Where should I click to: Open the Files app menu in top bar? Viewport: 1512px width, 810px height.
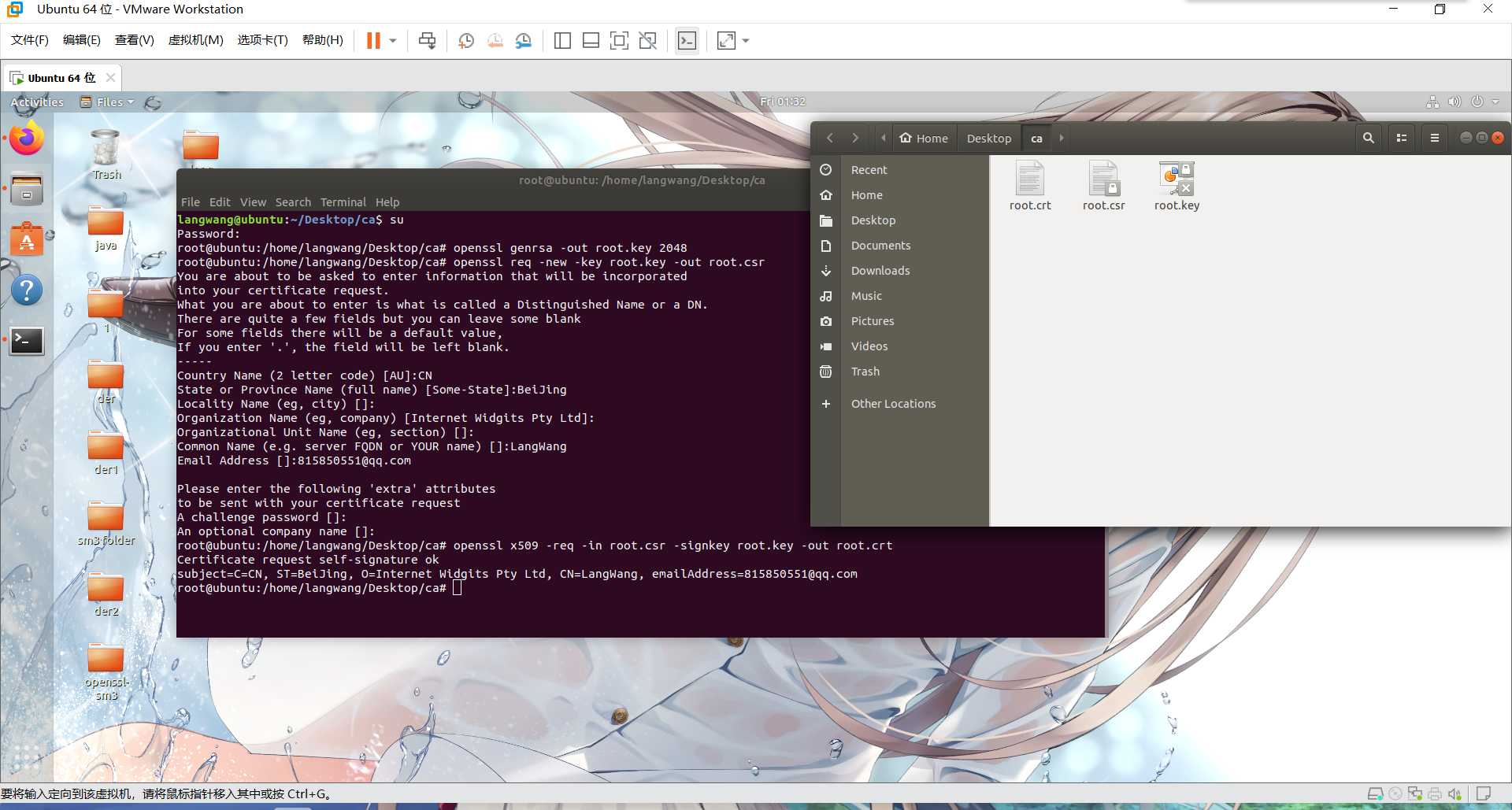[x=108, y=102]
